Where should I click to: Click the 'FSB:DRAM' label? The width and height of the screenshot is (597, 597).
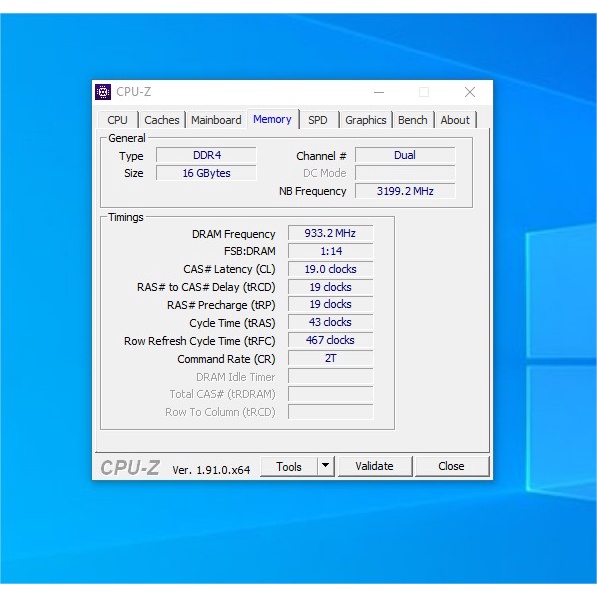pyautogui.click(x=249, y=251)
